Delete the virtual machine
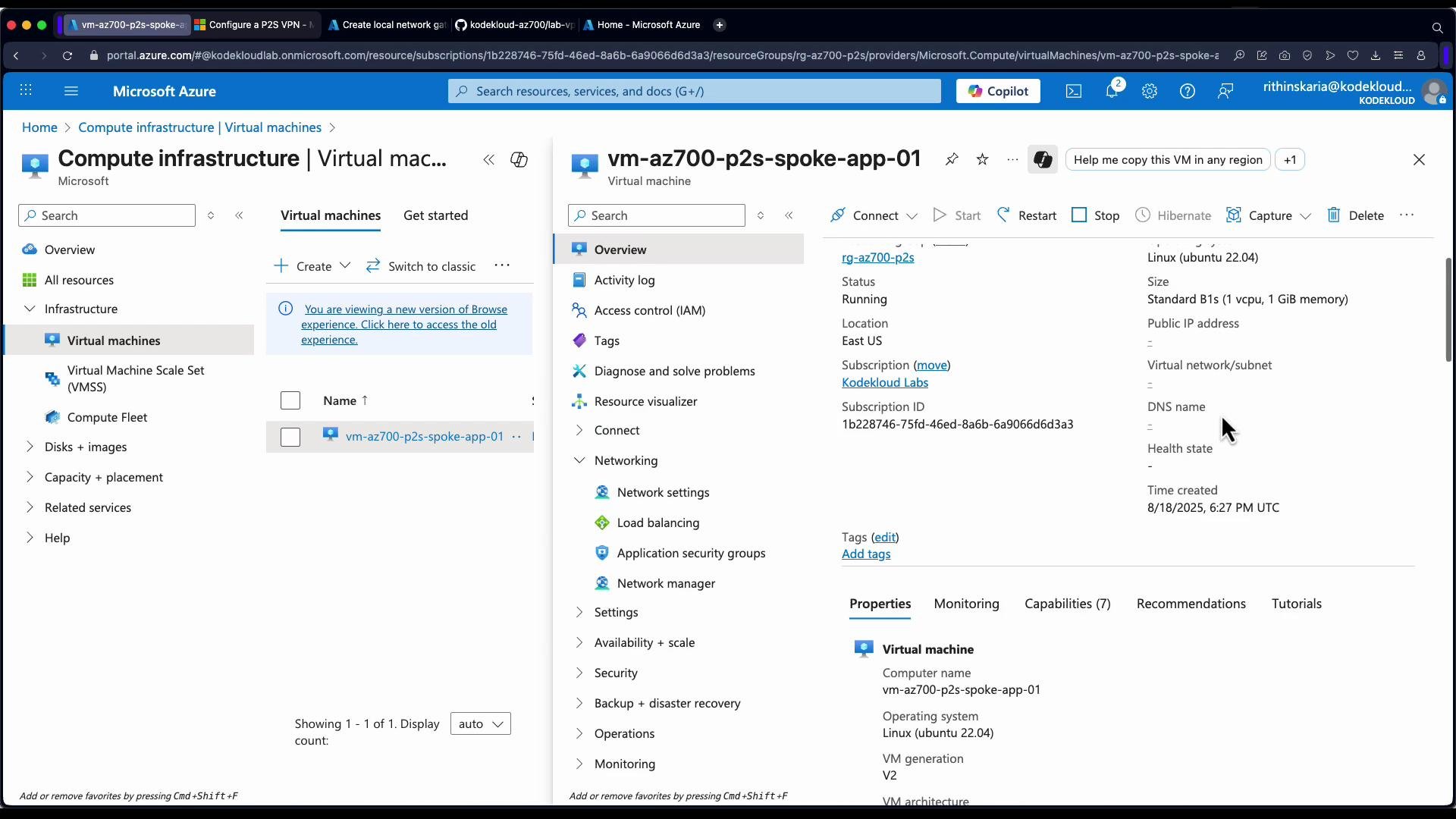This screenshot has height=819, width=1456. pos(1356,215)
